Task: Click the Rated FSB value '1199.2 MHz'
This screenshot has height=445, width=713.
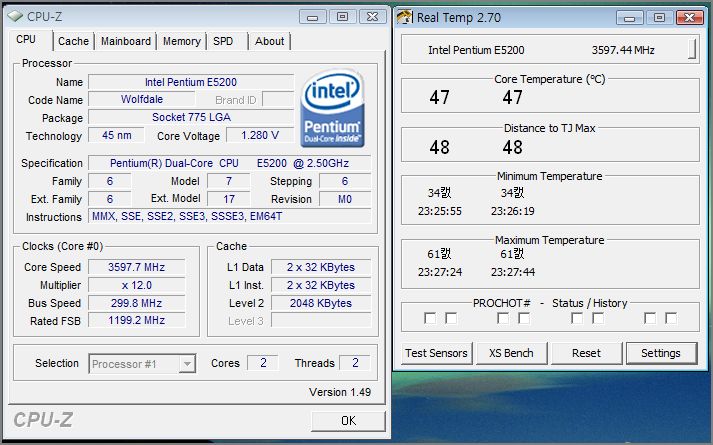Action: [x=136, y=320]
